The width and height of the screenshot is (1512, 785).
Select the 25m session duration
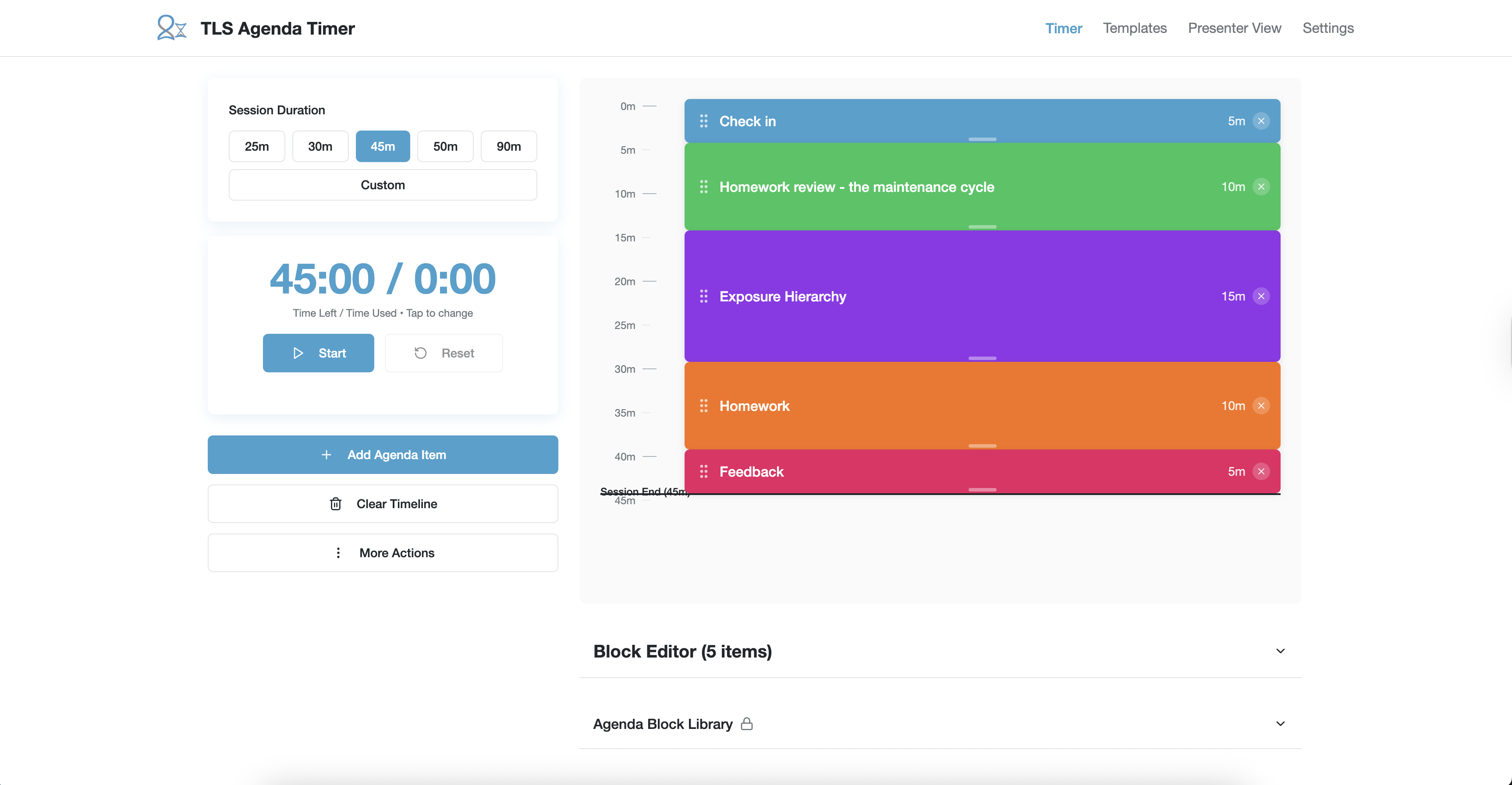(256, 146)
